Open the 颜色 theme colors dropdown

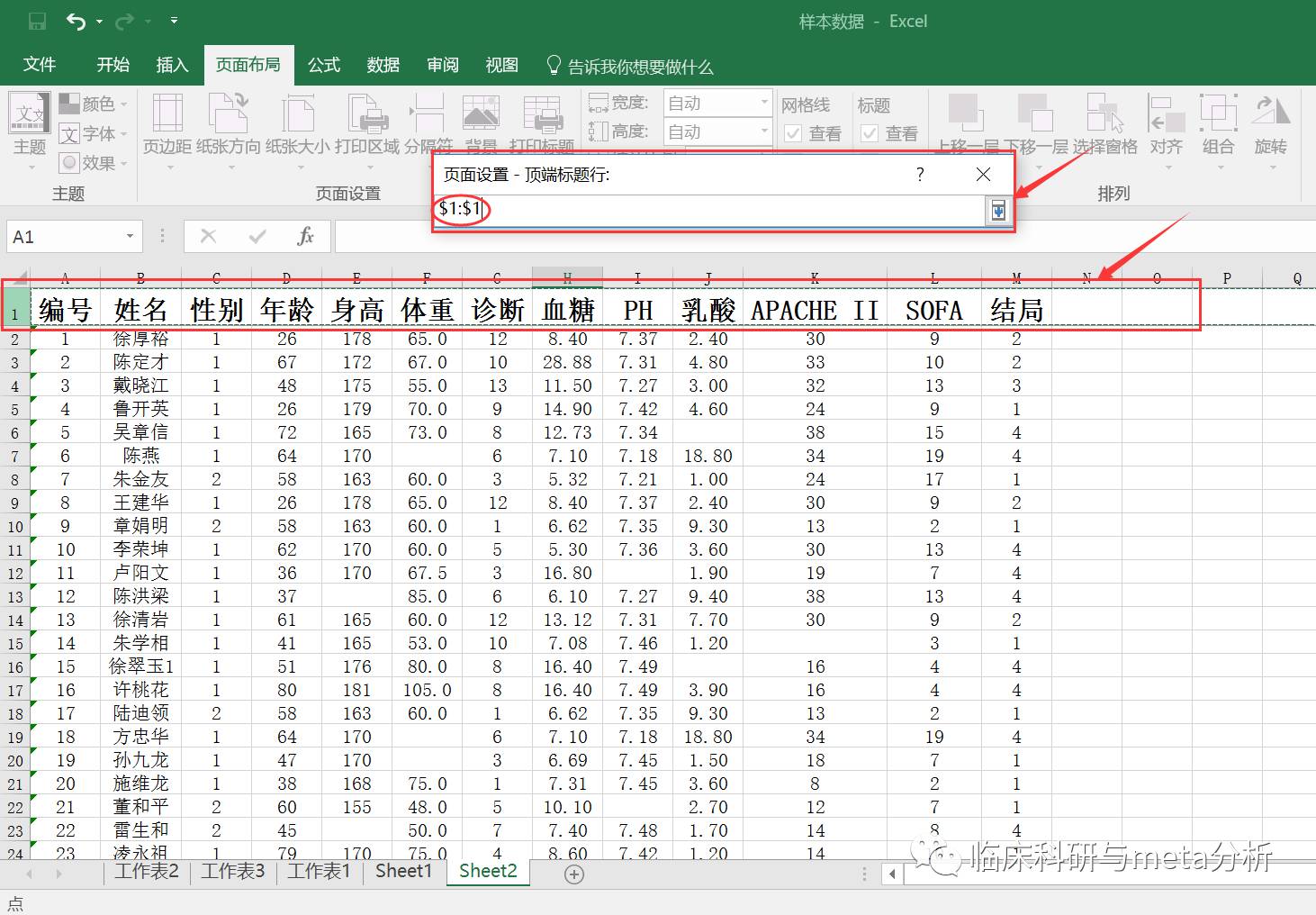[94, 104]
